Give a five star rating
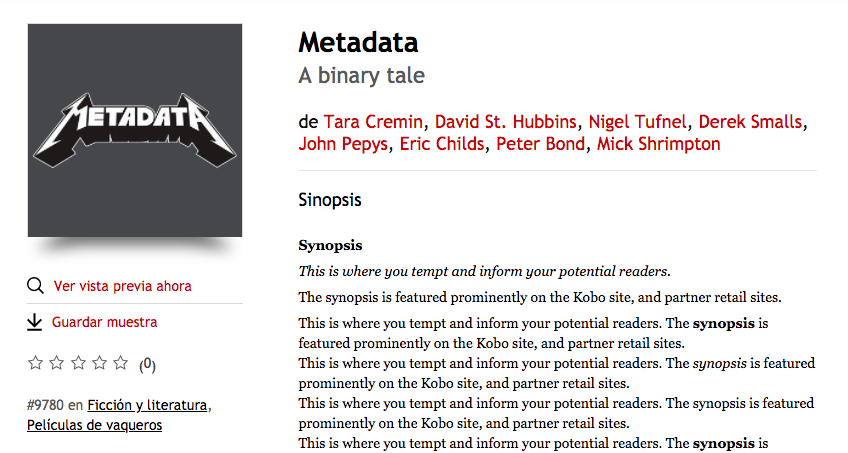848x453 pixels. pos(120,363)
